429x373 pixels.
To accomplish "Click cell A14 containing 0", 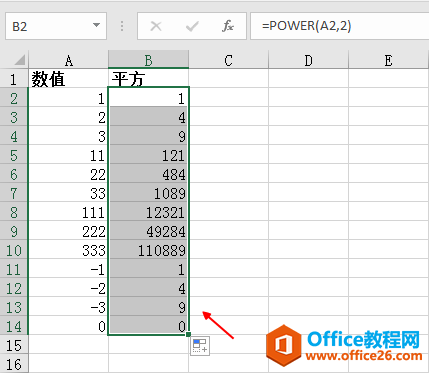I will click(69, 325).
